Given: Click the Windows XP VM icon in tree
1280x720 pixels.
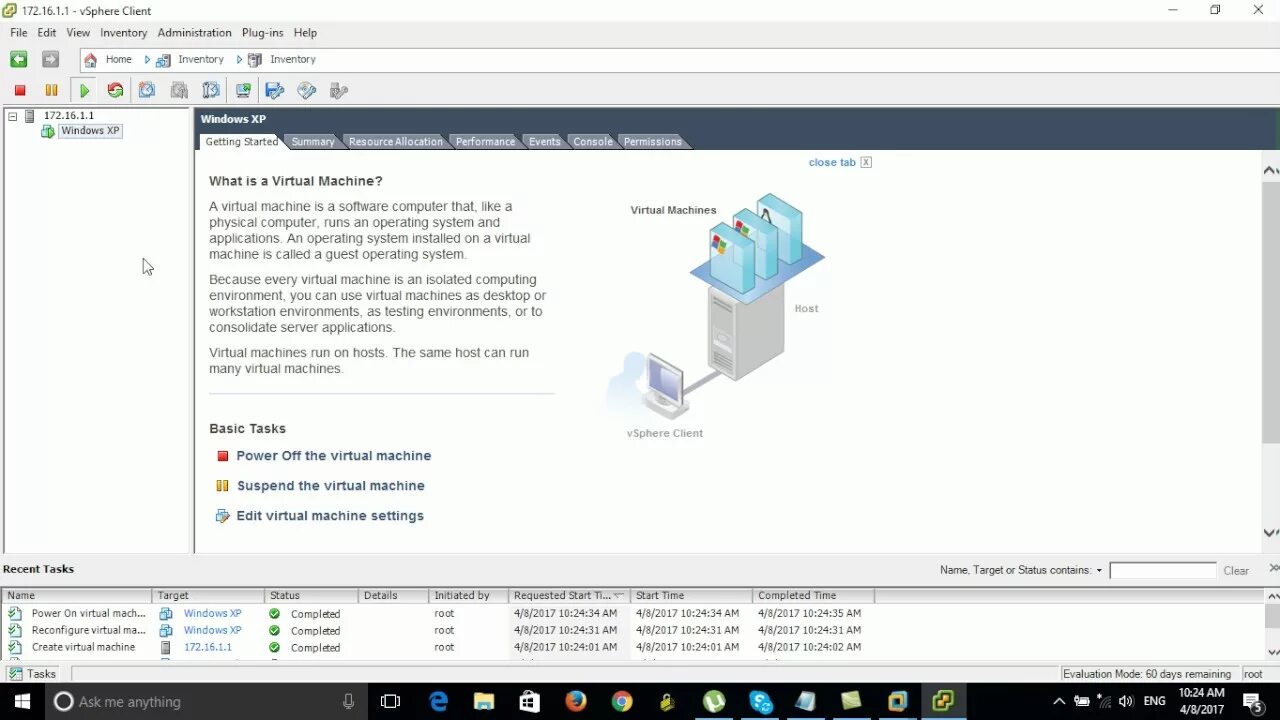Looking at the screenshot, I should pos(48,131).
